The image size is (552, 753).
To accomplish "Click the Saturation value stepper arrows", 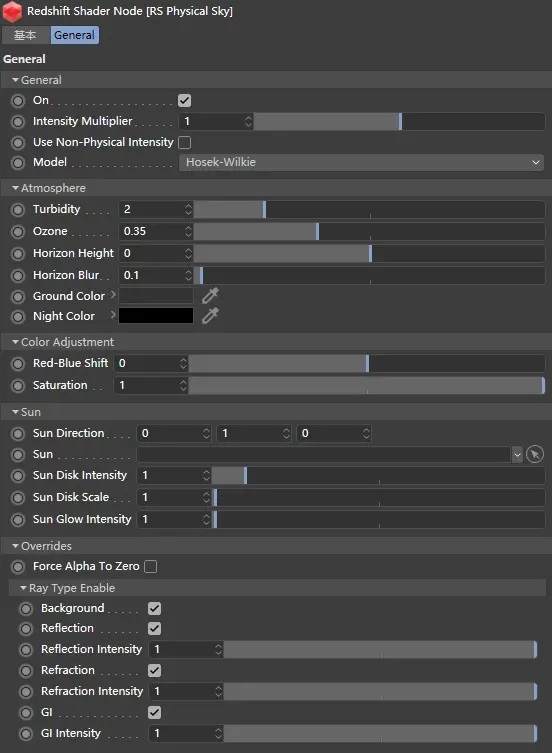I will tap(183, 386).
